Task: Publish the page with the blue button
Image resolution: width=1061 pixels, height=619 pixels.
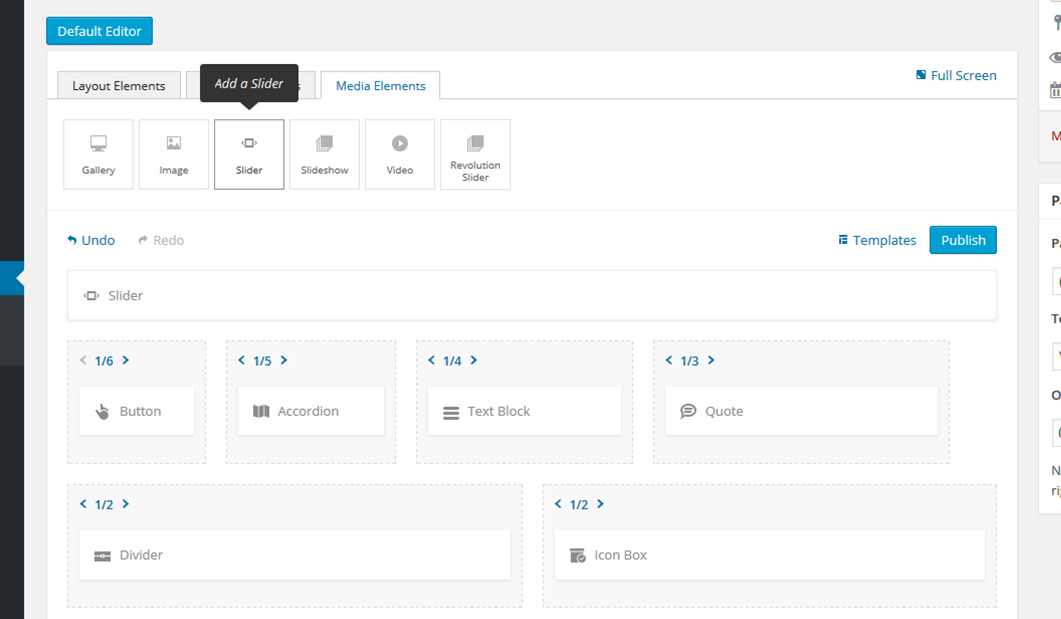Action: click(963, 240)
